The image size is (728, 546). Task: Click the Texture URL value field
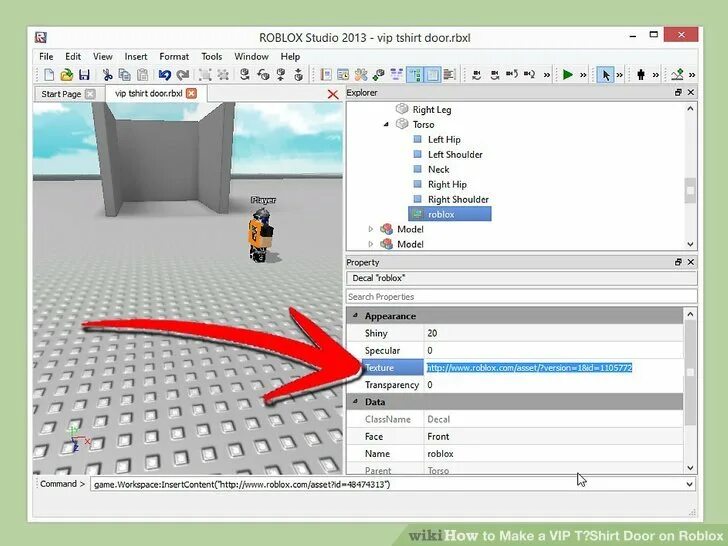(553, 368)
